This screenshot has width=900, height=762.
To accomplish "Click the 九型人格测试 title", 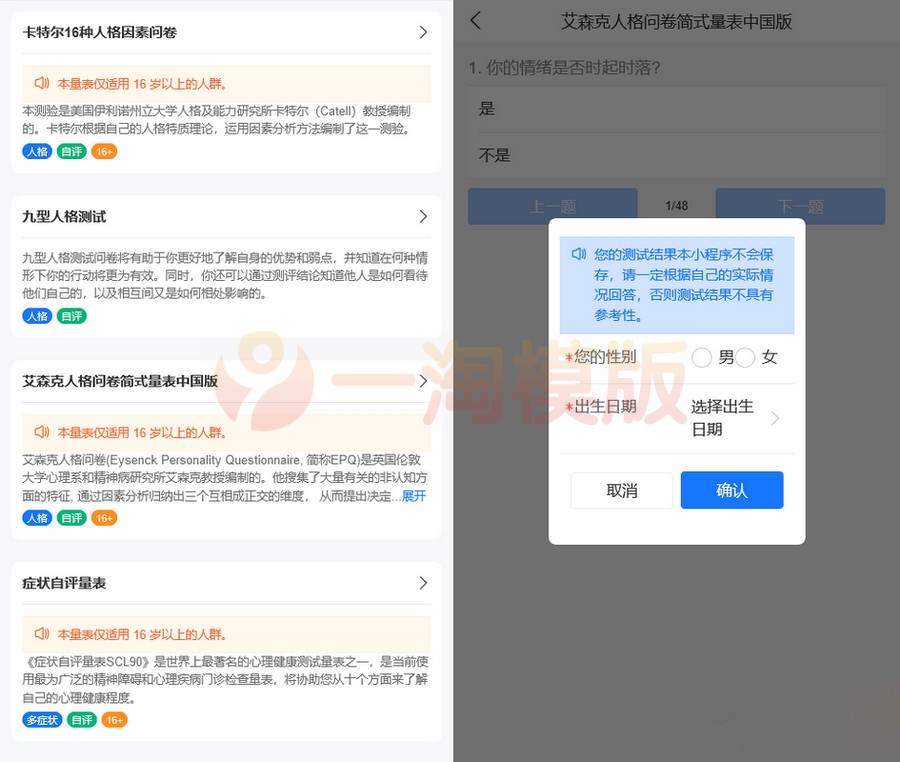I will click(64, 216).
